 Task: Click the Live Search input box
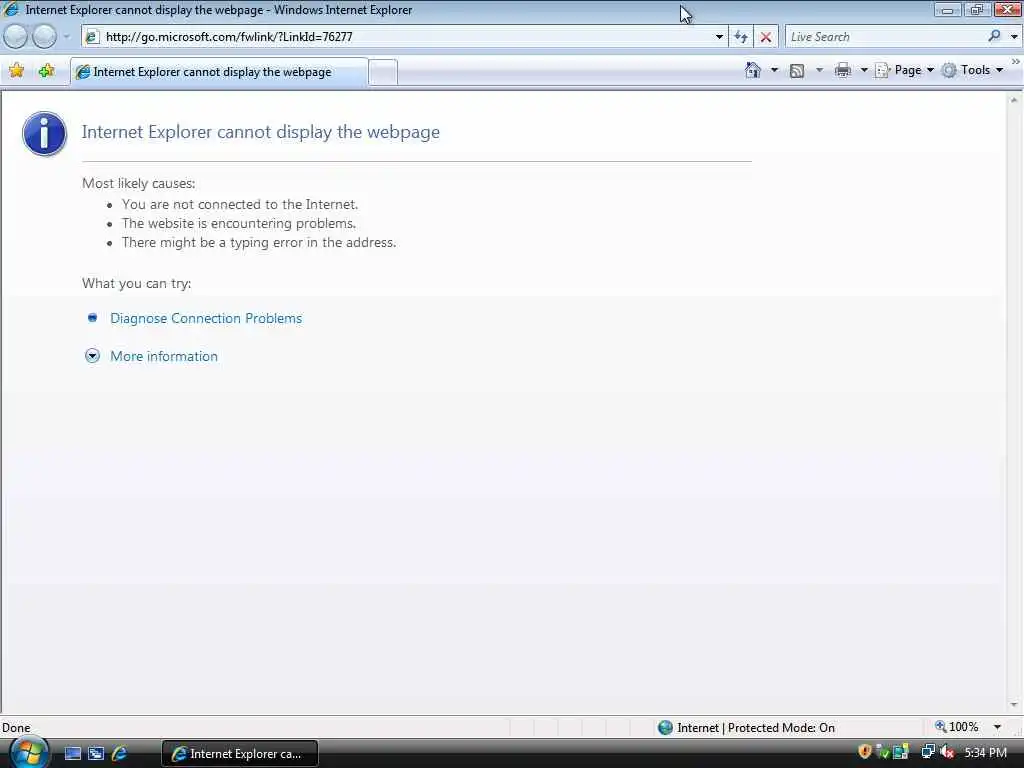pos(885,37)
